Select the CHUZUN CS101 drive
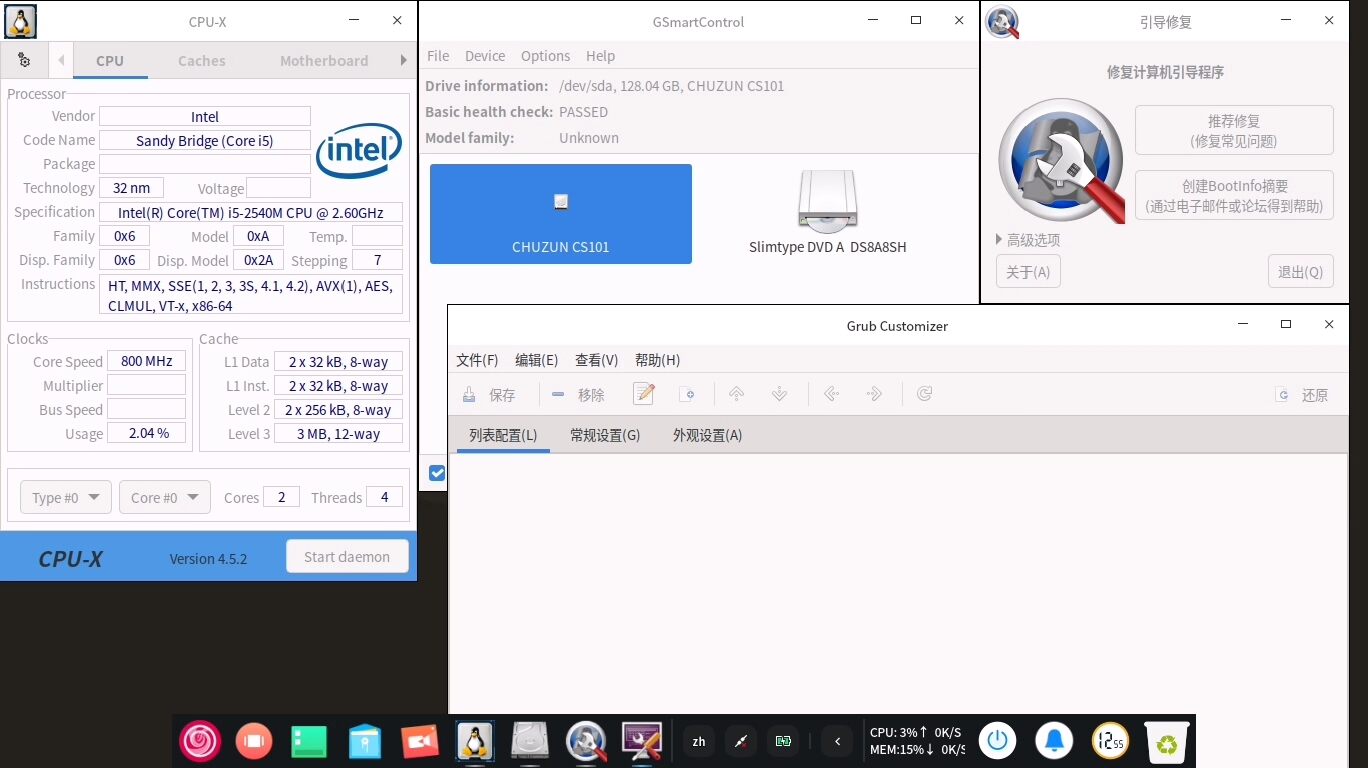 (x=560, y=214)
